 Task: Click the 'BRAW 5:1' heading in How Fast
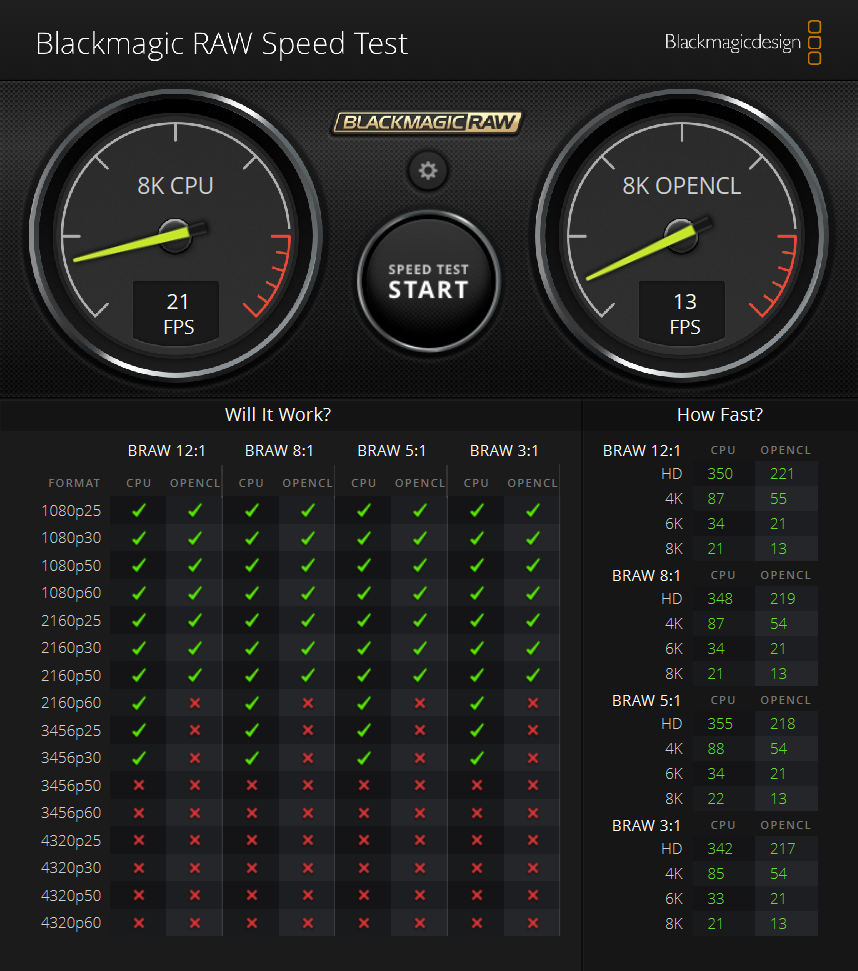pyautogui.click(x=646, y=700)
